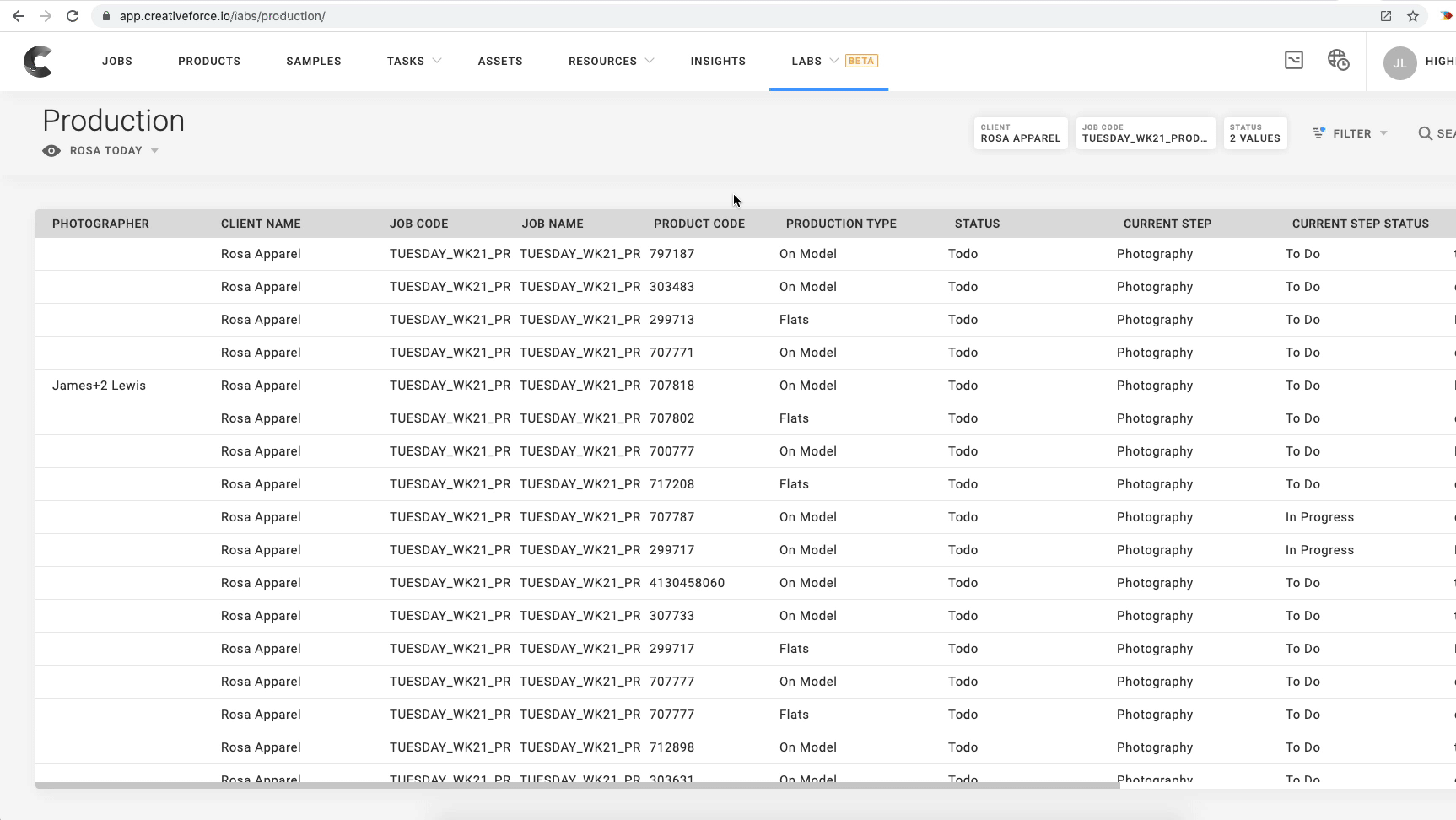Expand the RESOURCES menu chevron

pos(650,61)
